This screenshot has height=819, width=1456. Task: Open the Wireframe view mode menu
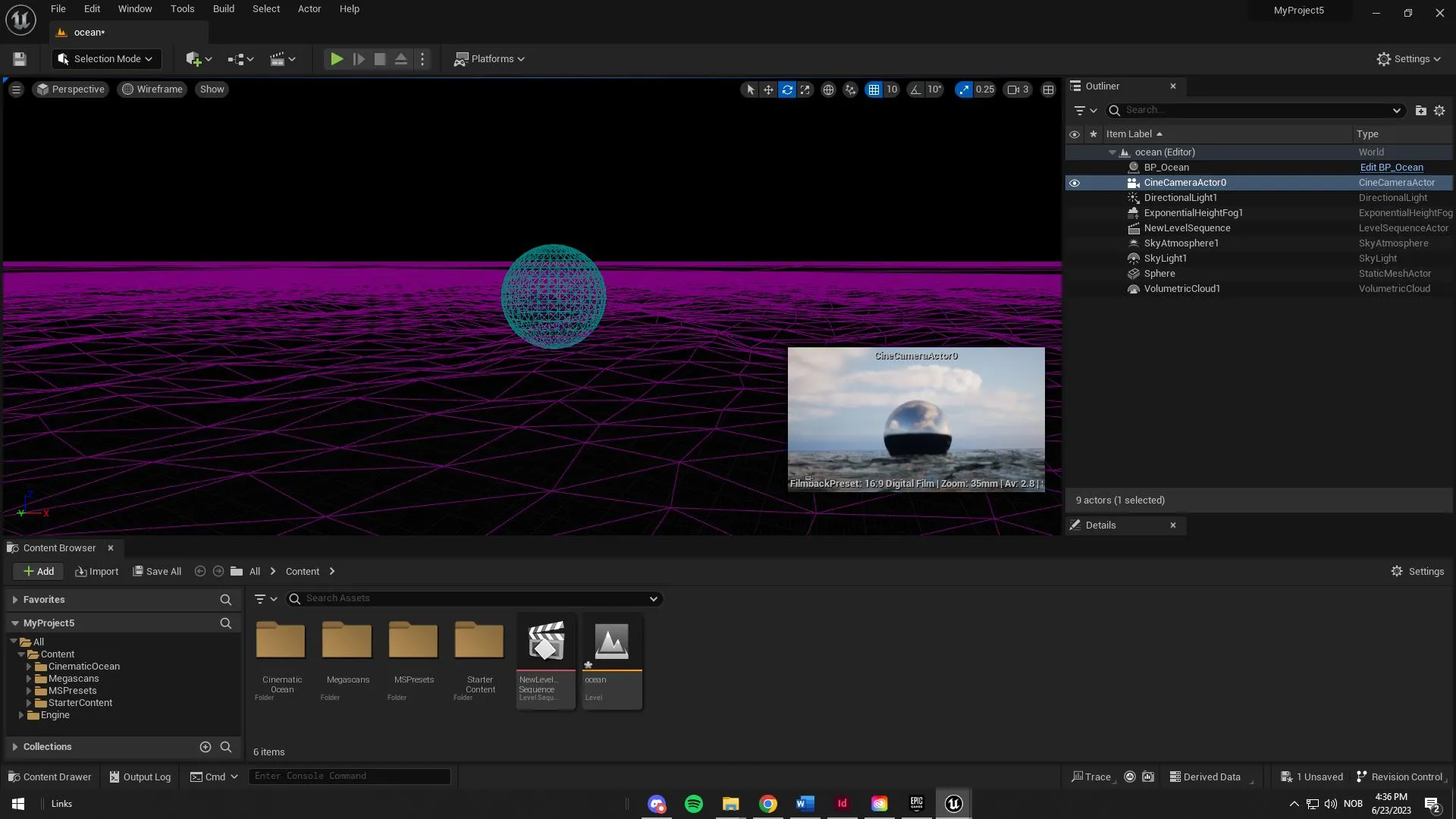152,89
